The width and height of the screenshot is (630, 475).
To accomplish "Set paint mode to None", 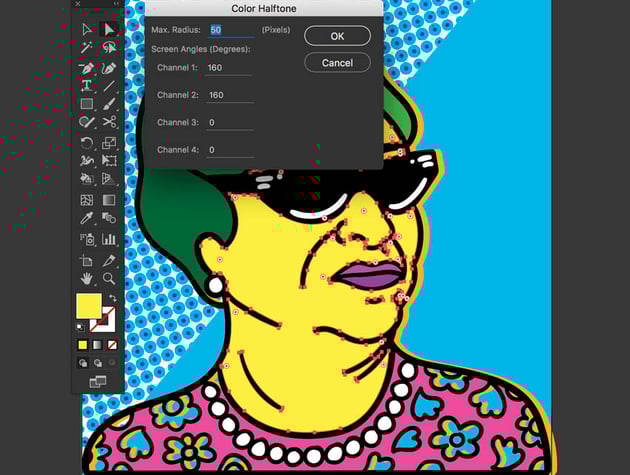I will [x=112, y=345].
